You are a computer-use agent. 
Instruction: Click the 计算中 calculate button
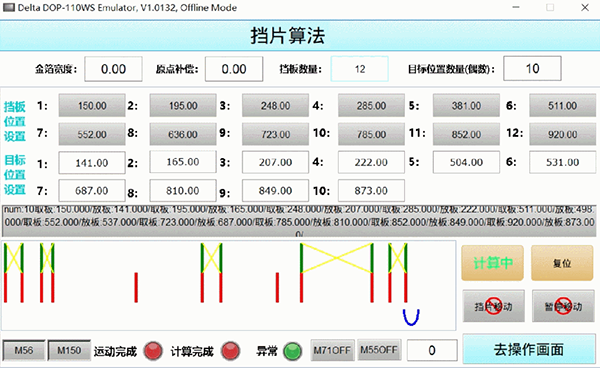[492, 263]
